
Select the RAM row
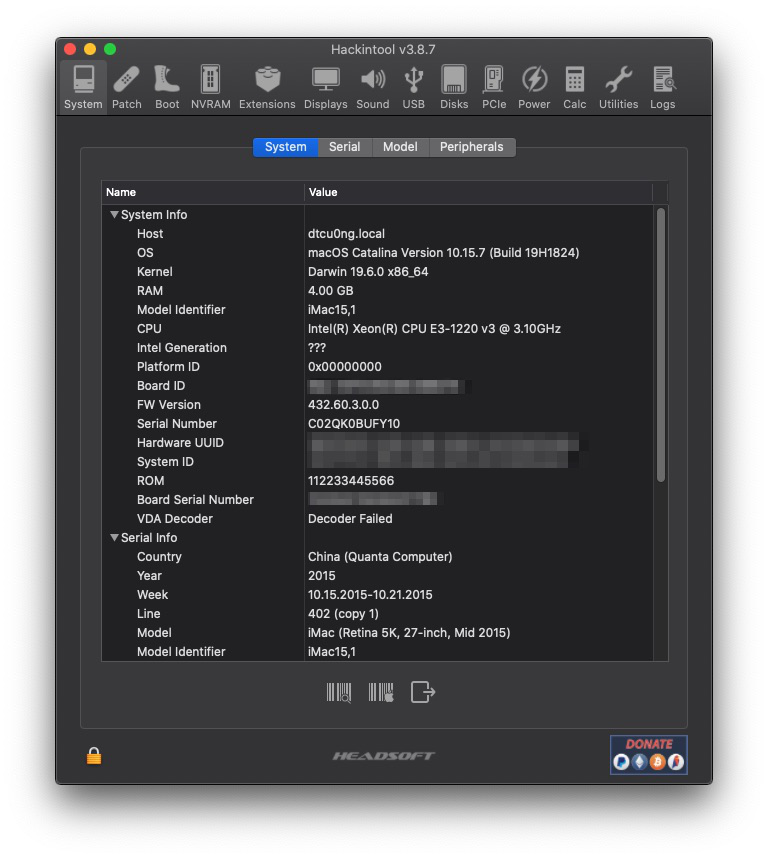point(377,291)
